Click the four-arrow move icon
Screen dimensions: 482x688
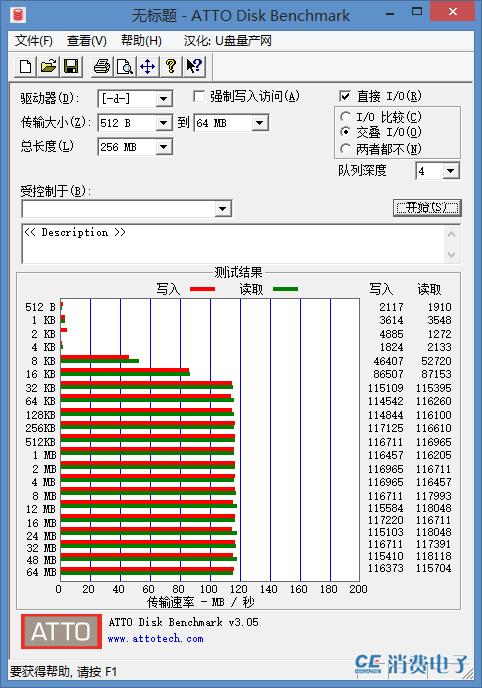147,67
